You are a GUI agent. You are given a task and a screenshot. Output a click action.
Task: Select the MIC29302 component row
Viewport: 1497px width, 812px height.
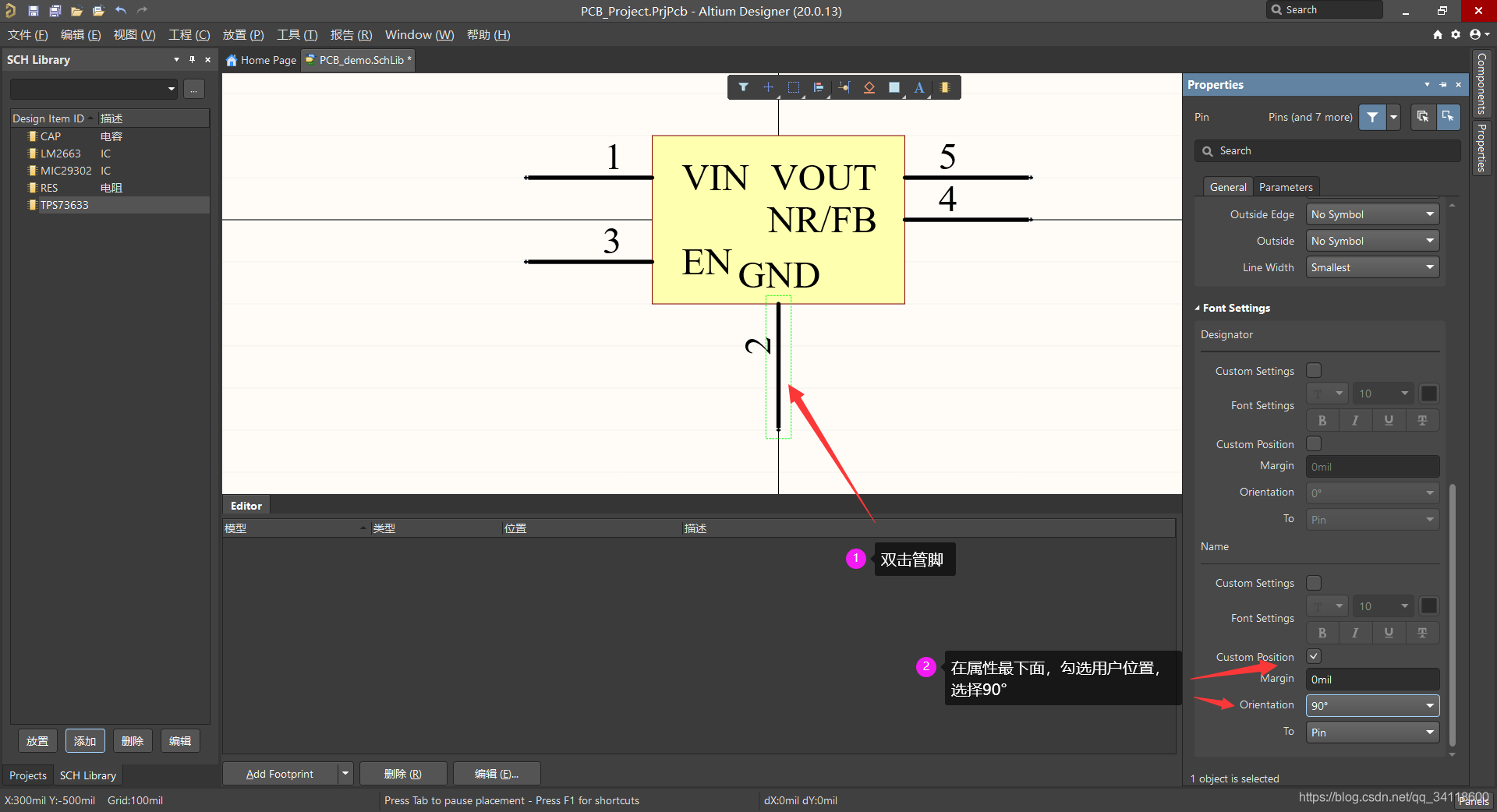[110, 171]
